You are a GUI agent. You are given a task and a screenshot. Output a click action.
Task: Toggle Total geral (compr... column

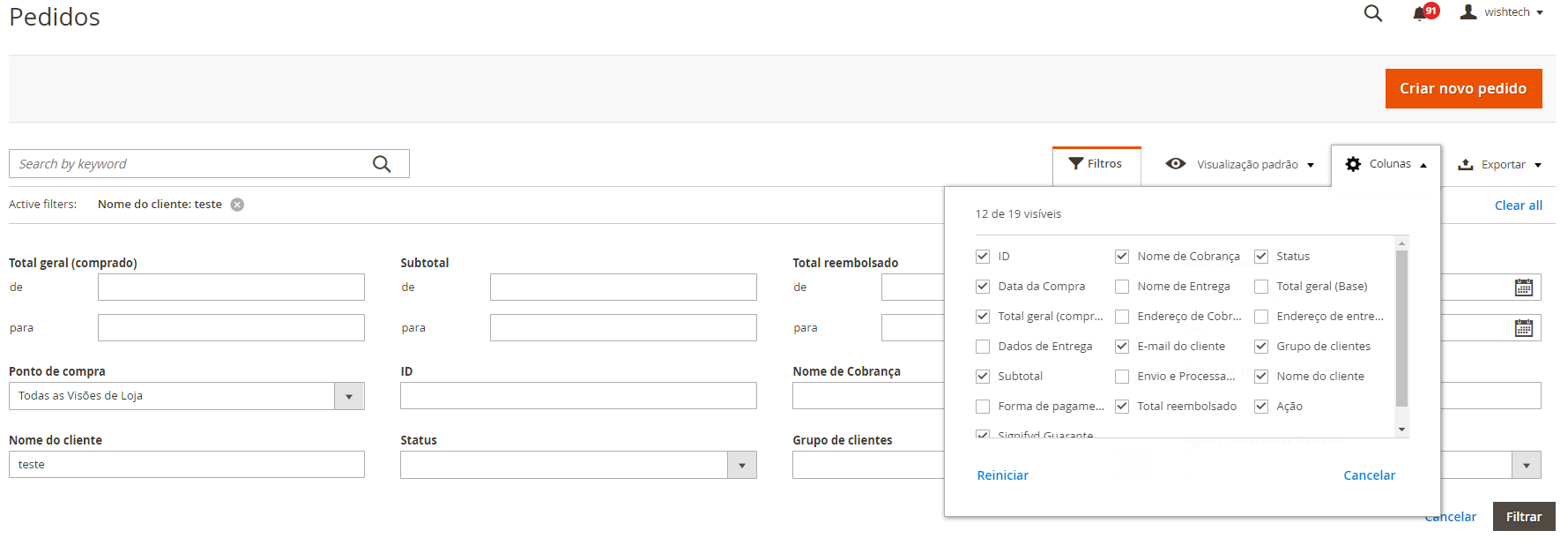pyautogui.click(x=983, y=317)
